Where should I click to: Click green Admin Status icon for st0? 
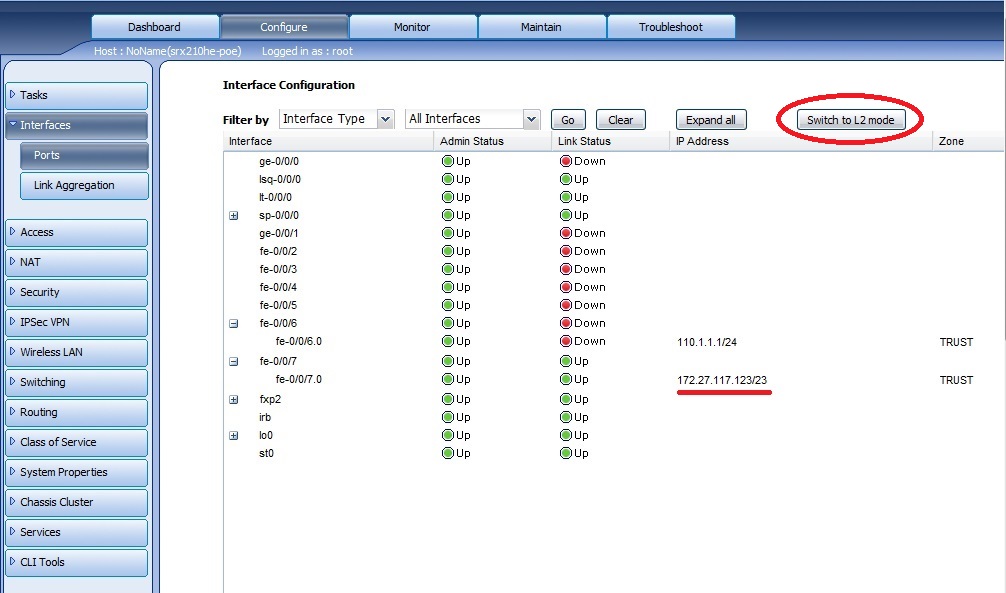pyautogui.click(x=448, y=454)
